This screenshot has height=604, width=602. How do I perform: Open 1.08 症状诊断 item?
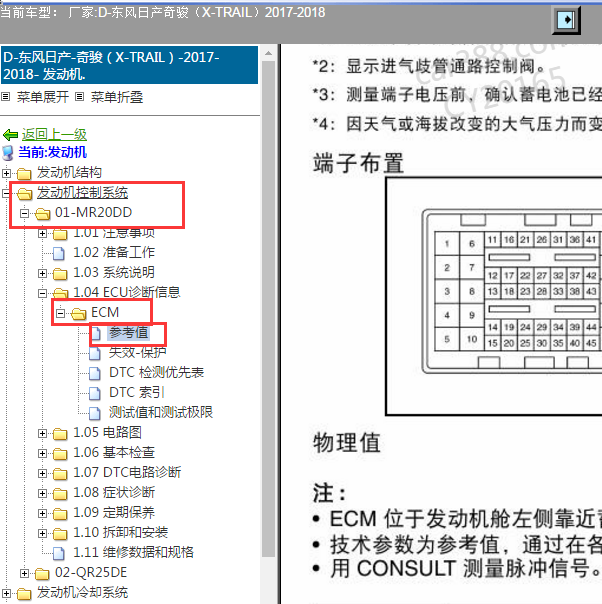click(114, 493)
